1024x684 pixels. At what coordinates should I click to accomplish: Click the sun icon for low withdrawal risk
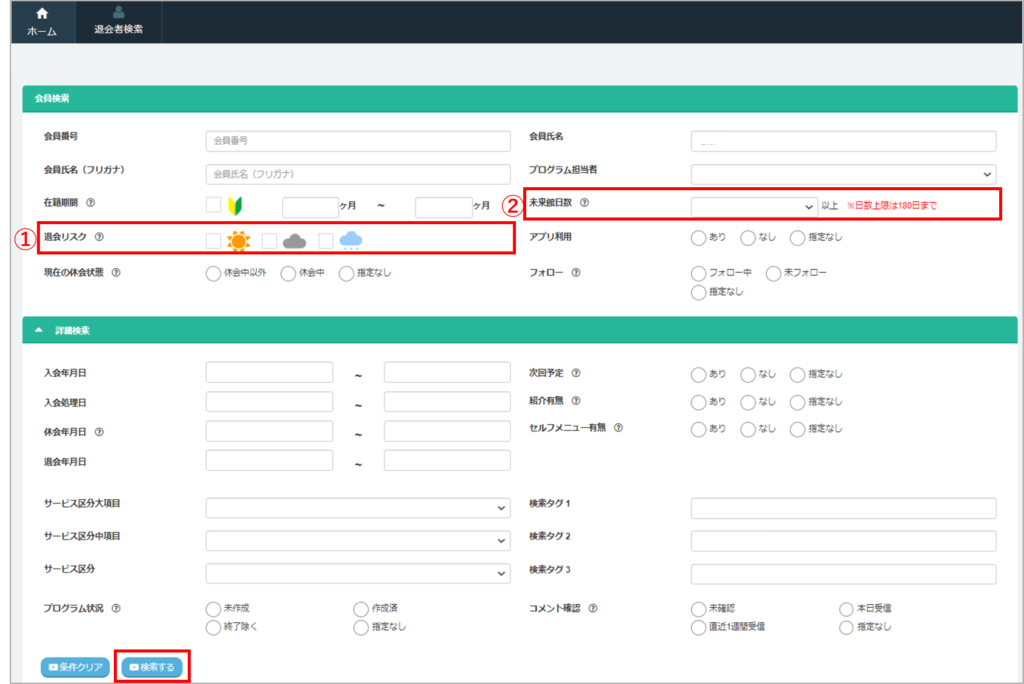click(238, 240)
